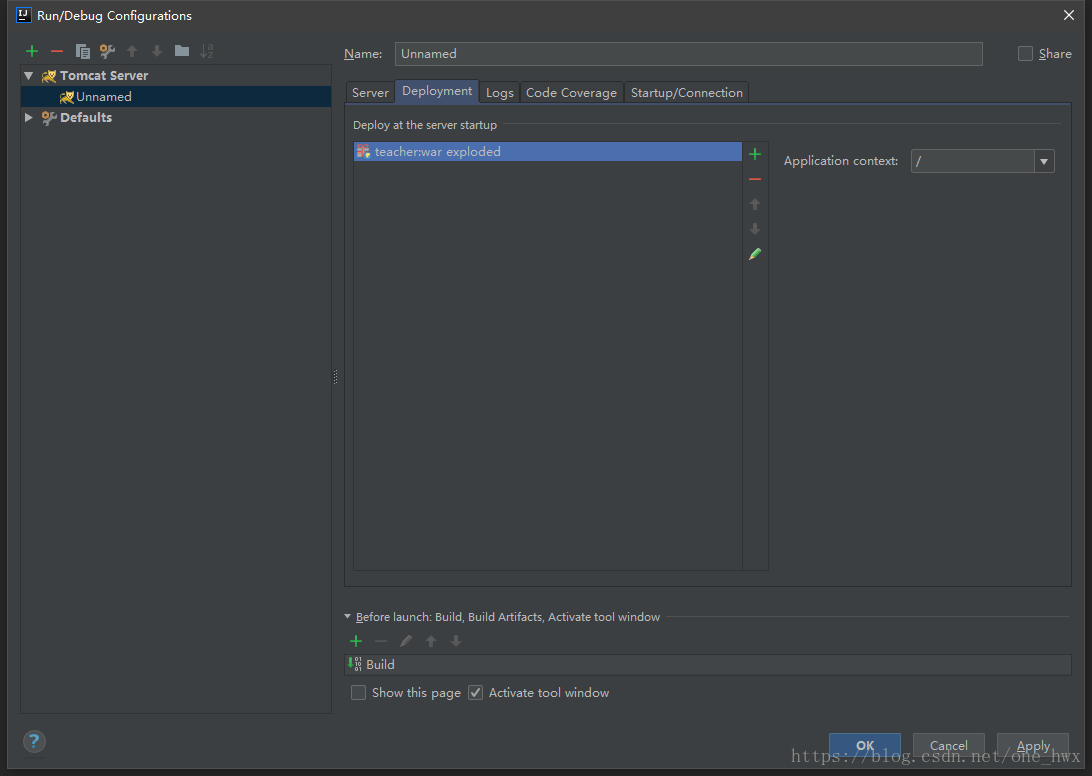
Task: Move Before launch task up
Action: [431, 641]
